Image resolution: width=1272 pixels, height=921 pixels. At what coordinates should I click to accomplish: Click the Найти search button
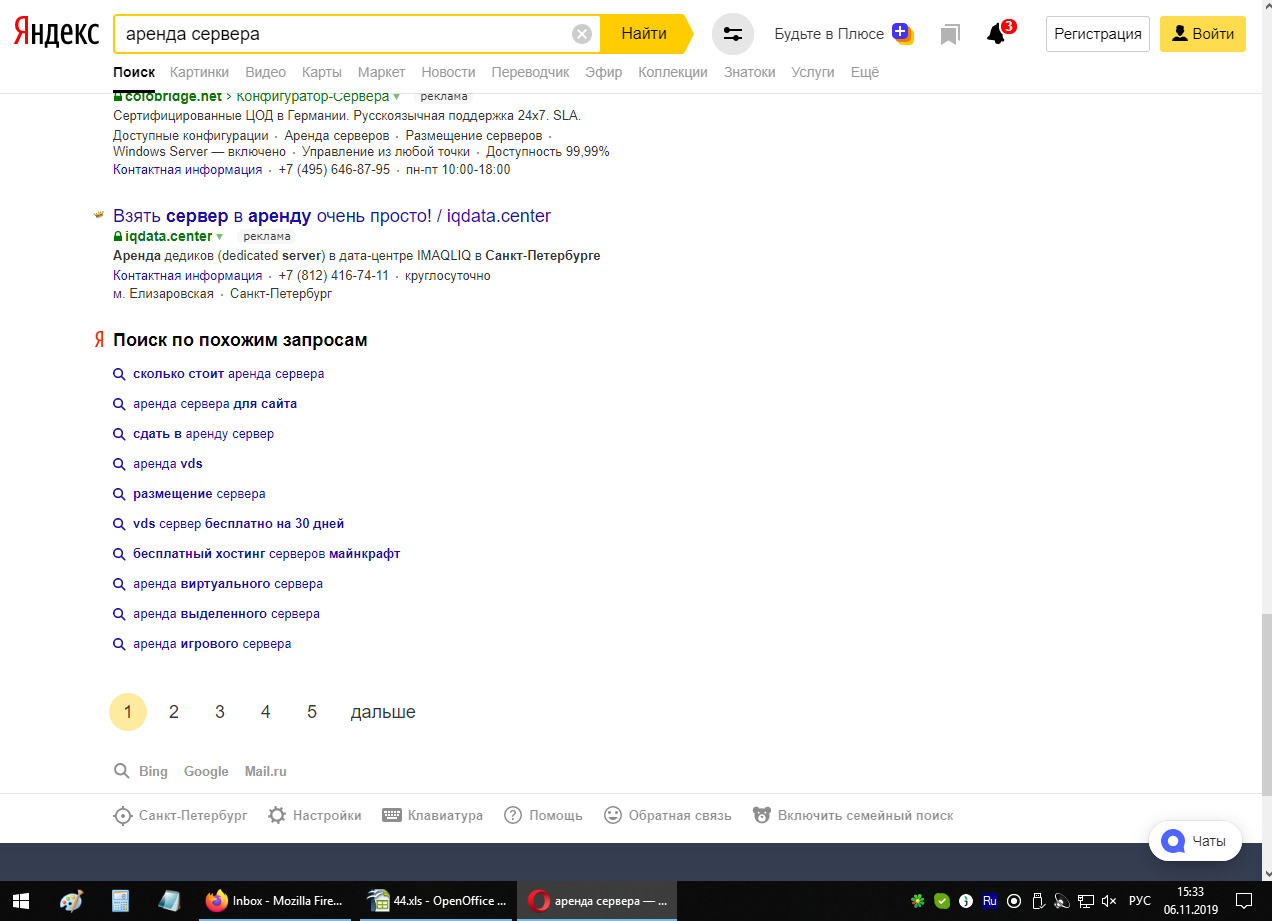click(645, 34)
